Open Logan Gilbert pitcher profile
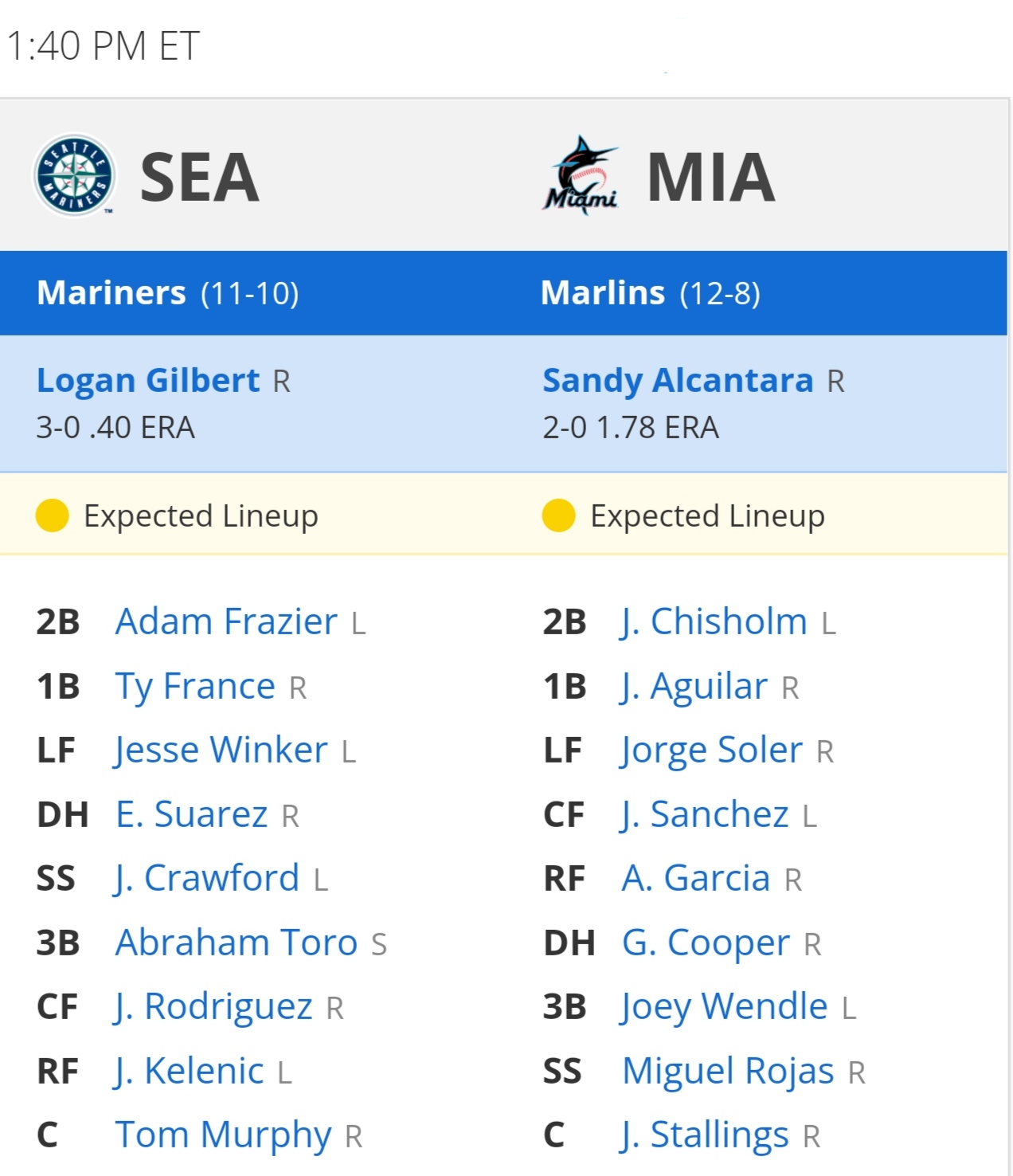 [x=148, y=380]
